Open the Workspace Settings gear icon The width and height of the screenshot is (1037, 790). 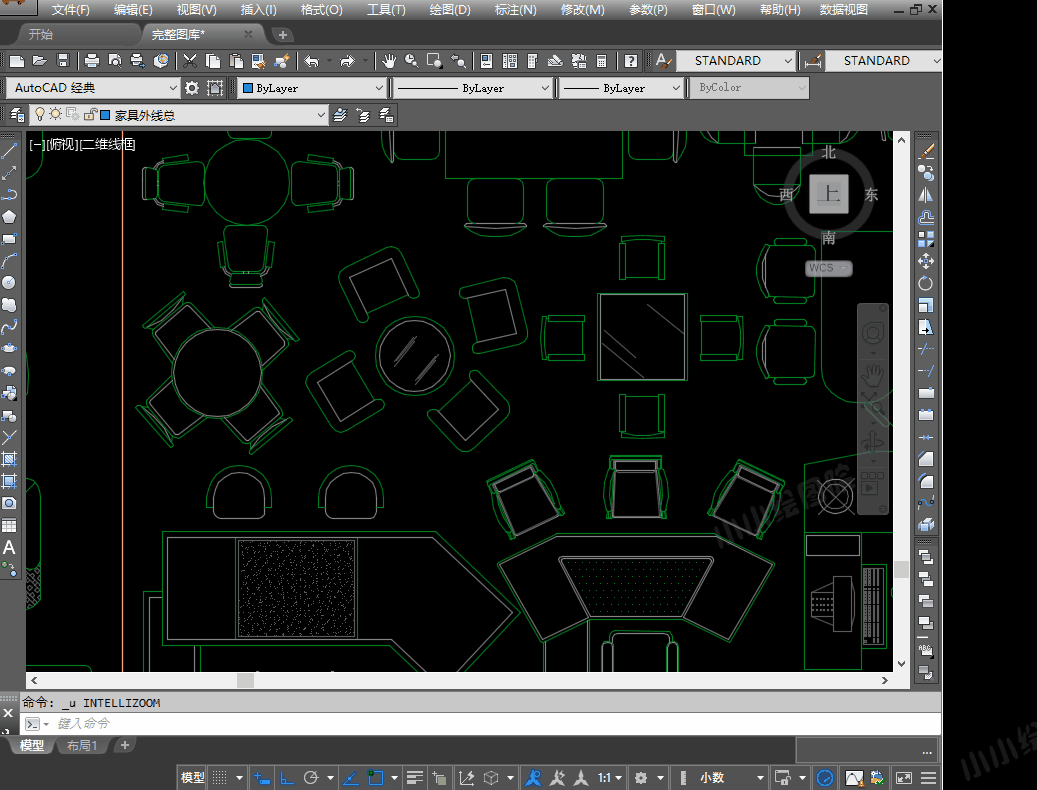192,88
